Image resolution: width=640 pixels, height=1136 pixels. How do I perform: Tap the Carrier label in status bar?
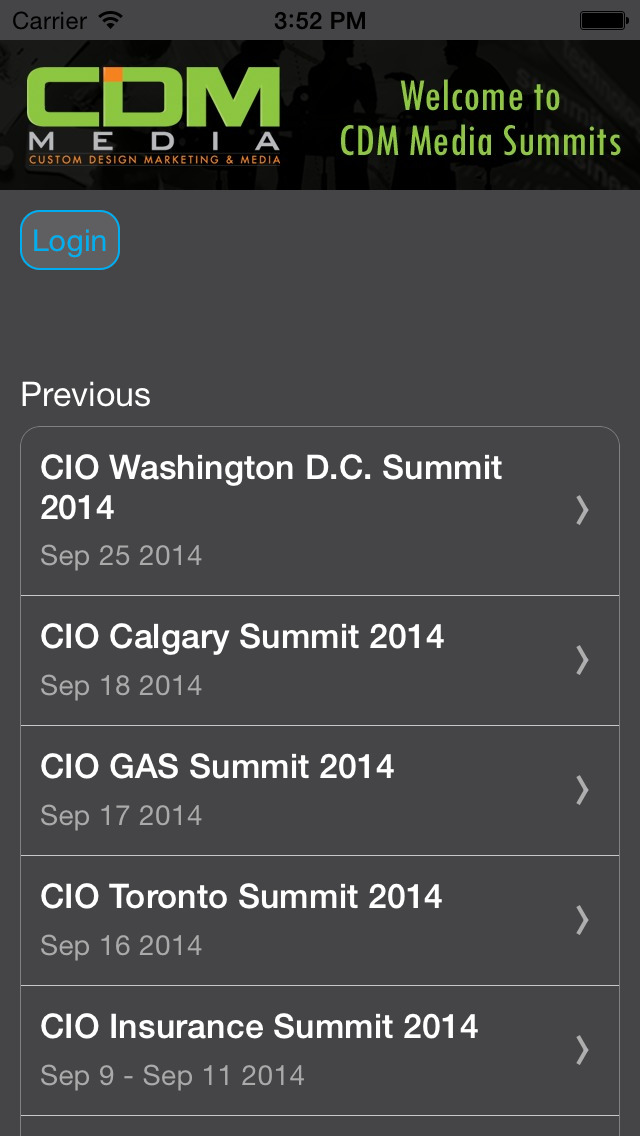[49, 19]
